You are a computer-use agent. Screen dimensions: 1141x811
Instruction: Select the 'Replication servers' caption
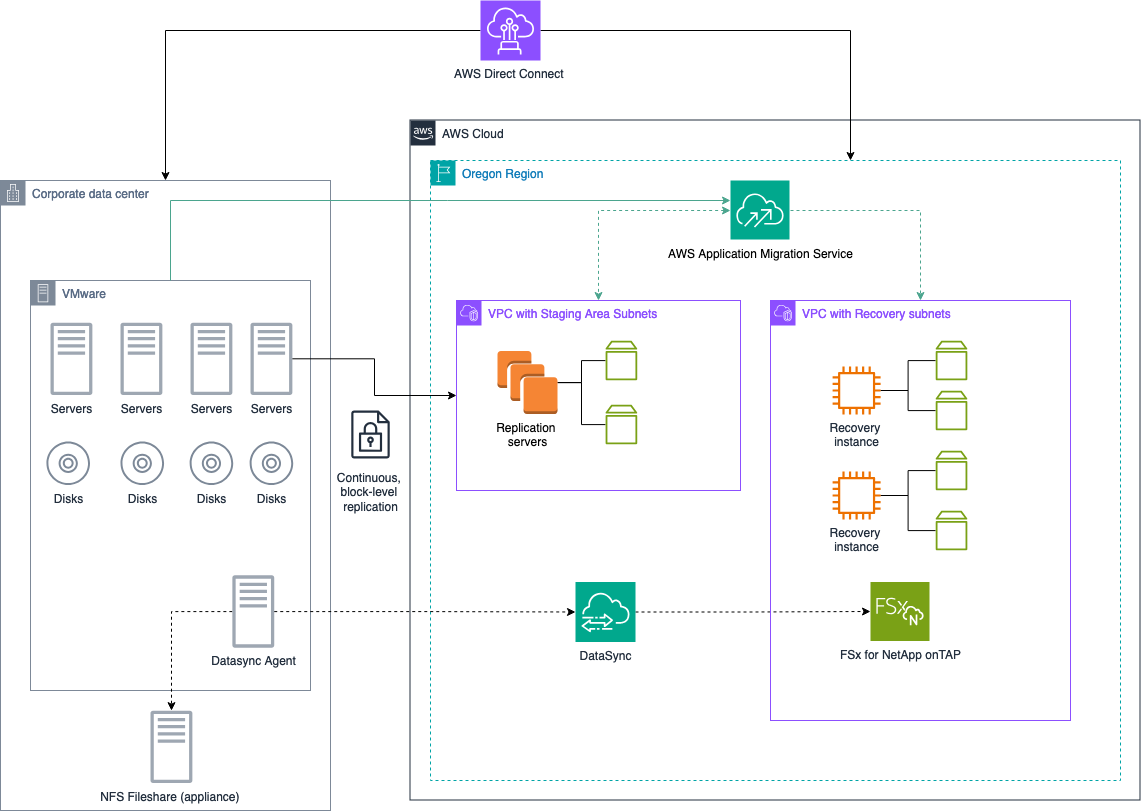pos(526,435)
